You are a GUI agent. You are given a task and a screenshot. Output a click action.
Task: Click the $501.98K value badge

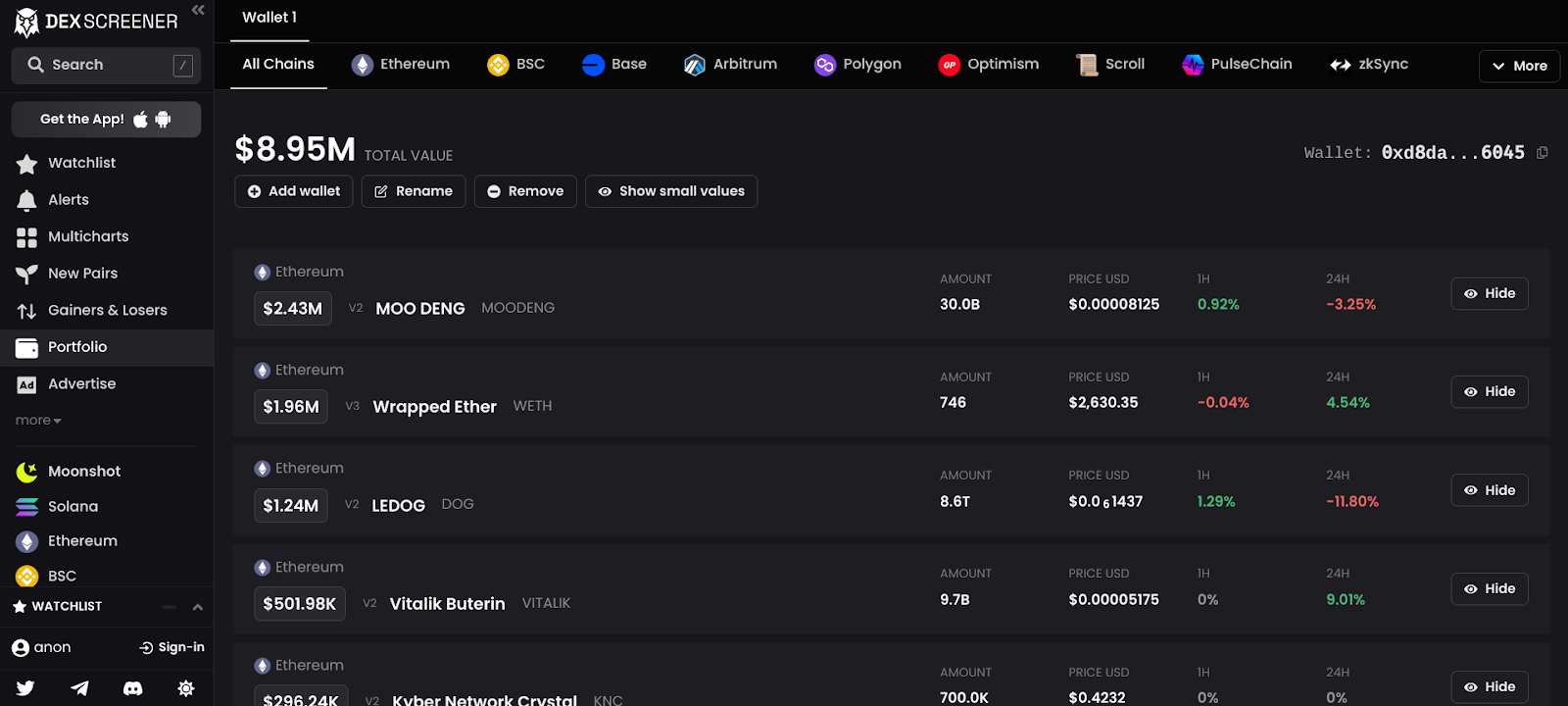(x=299, y=604)
